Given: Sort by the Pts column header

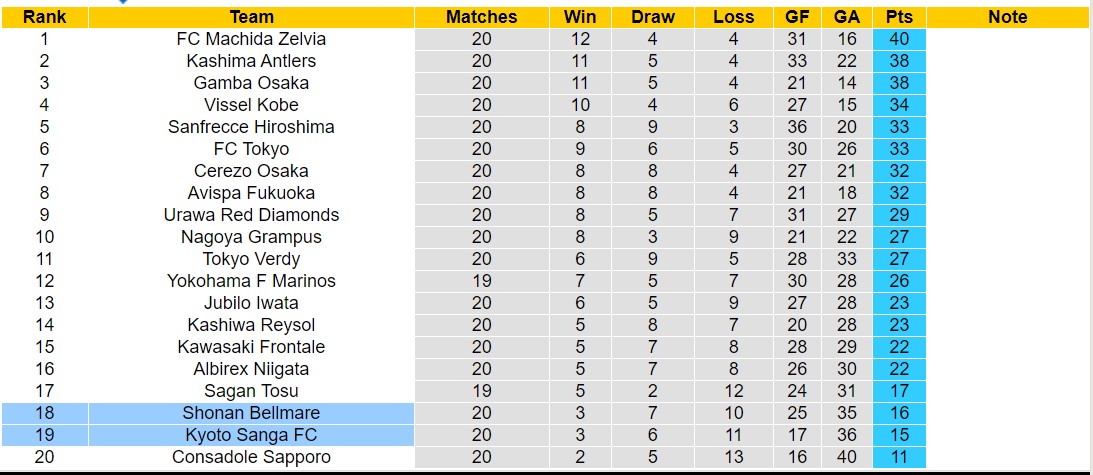Looking at the screenshot, I should point(899,17).
